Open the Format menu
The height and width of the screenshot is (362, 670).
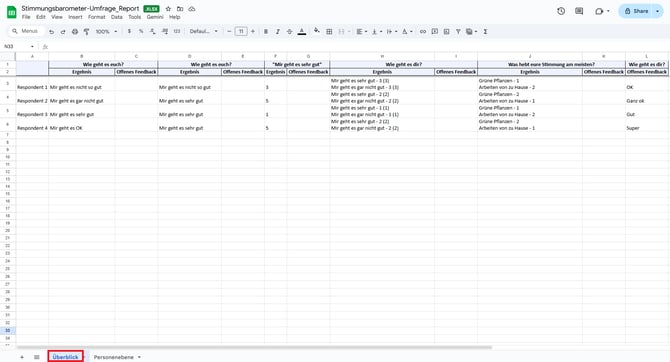[97, 17]
